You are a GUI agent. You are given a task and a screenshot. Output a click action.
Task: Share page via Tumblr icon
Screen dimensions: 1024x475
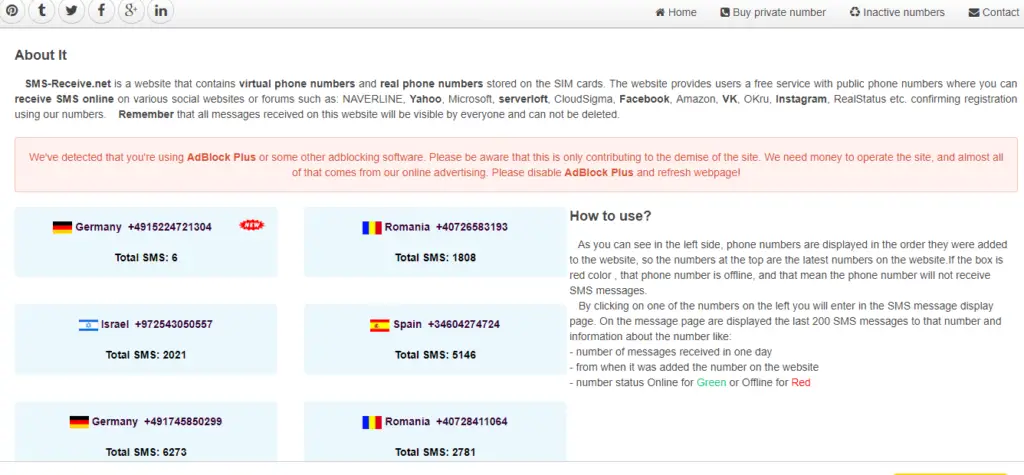42,11
